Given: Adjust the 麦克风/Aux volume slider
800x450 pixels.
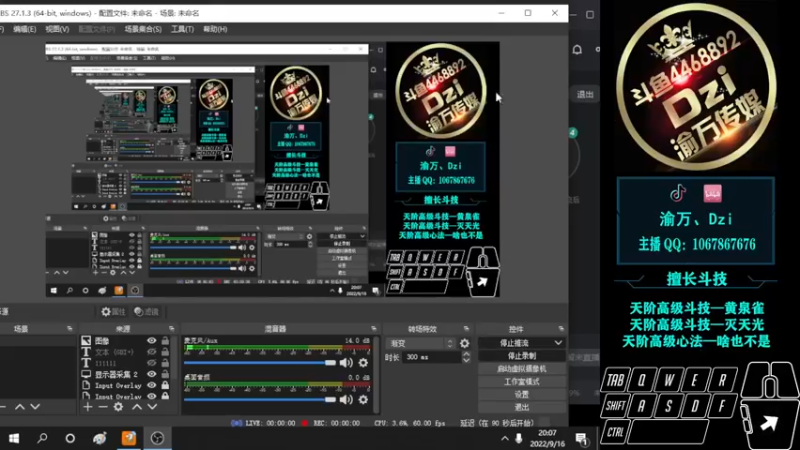Looking at the screenshot, I should pyautogui.click(x=260, y=362).
